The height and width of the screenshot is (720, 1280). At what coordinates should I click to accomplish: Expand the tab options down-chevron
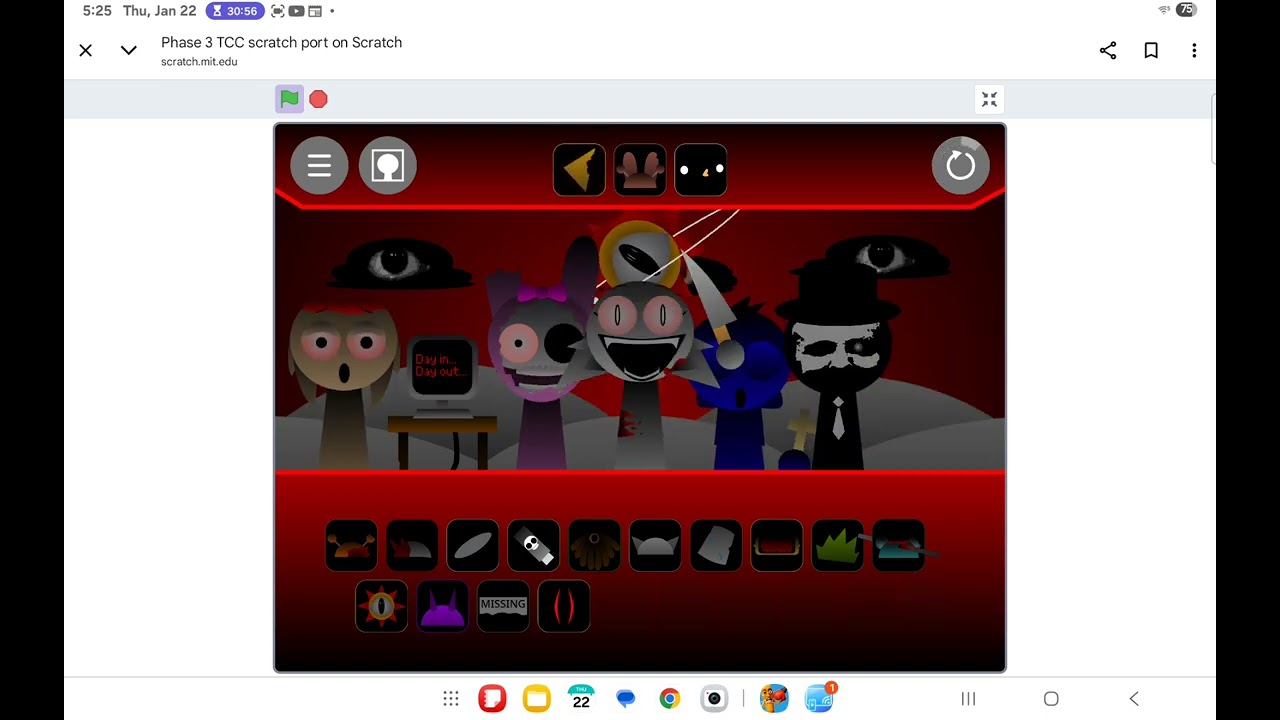(129, 50)
